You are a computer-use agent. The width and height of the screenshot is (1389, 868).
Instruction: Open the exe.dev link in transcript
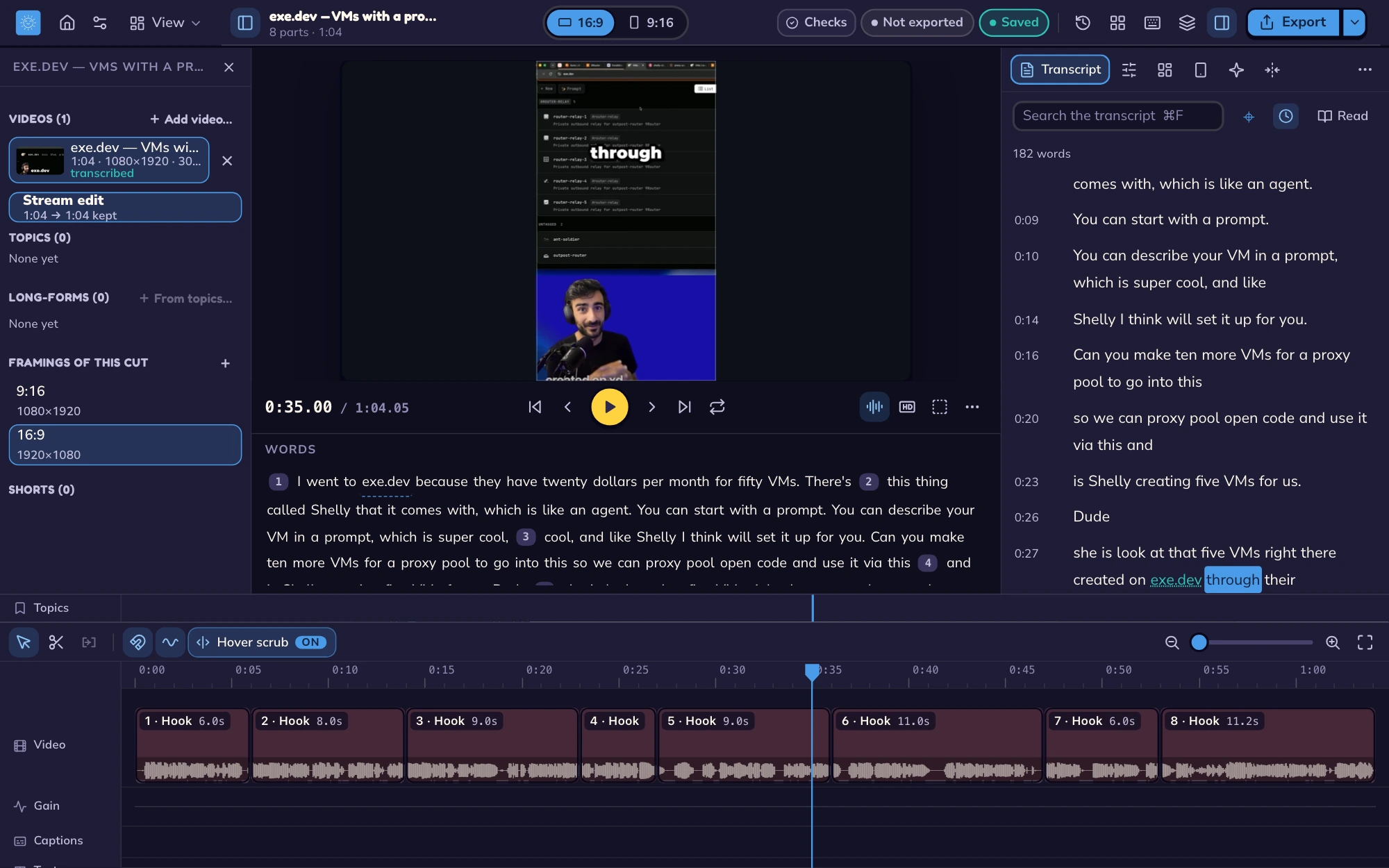pos(1176,581)
